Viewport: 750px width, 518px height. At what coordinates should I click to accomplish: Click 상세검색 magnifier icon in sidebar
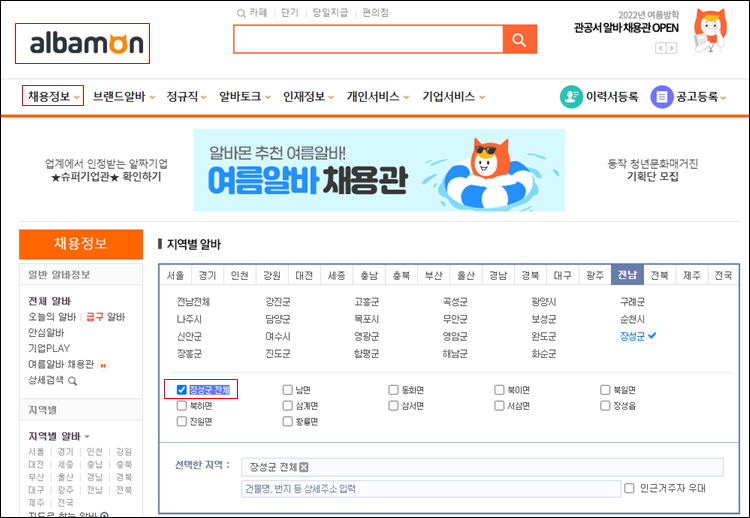(72, 381)
